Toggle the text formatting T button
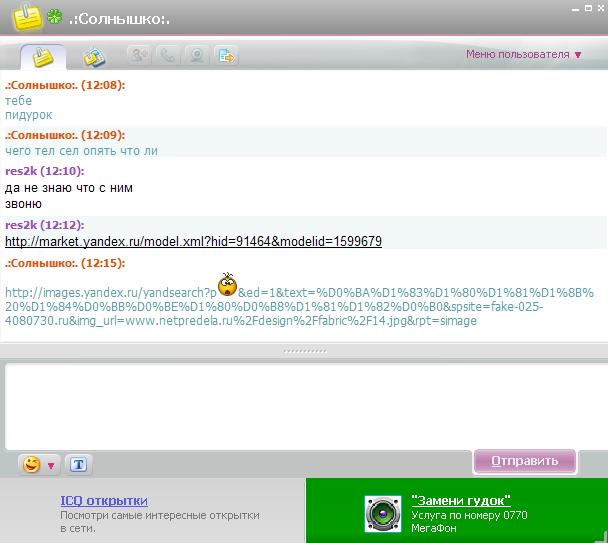The width and height of the screenshot is (608, 543). tap(78, 464)
